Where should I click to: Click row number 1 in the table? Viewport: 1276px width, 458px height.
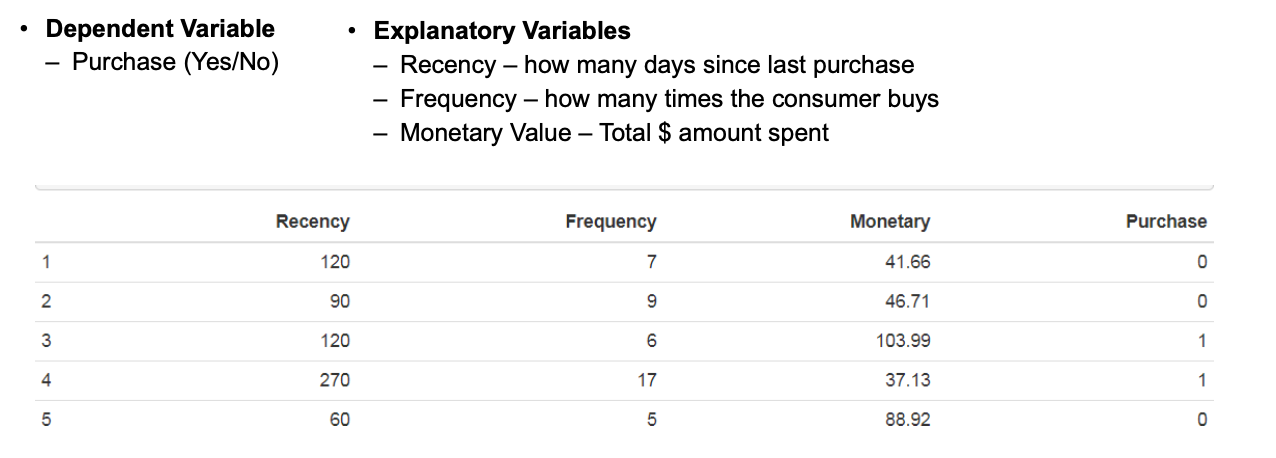46,262
